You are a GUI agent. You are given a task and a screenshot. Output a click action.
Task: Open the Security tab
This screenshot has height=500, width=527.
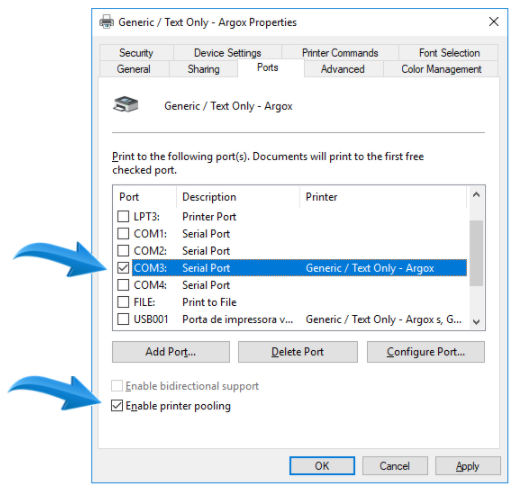[x=136, y=53]
